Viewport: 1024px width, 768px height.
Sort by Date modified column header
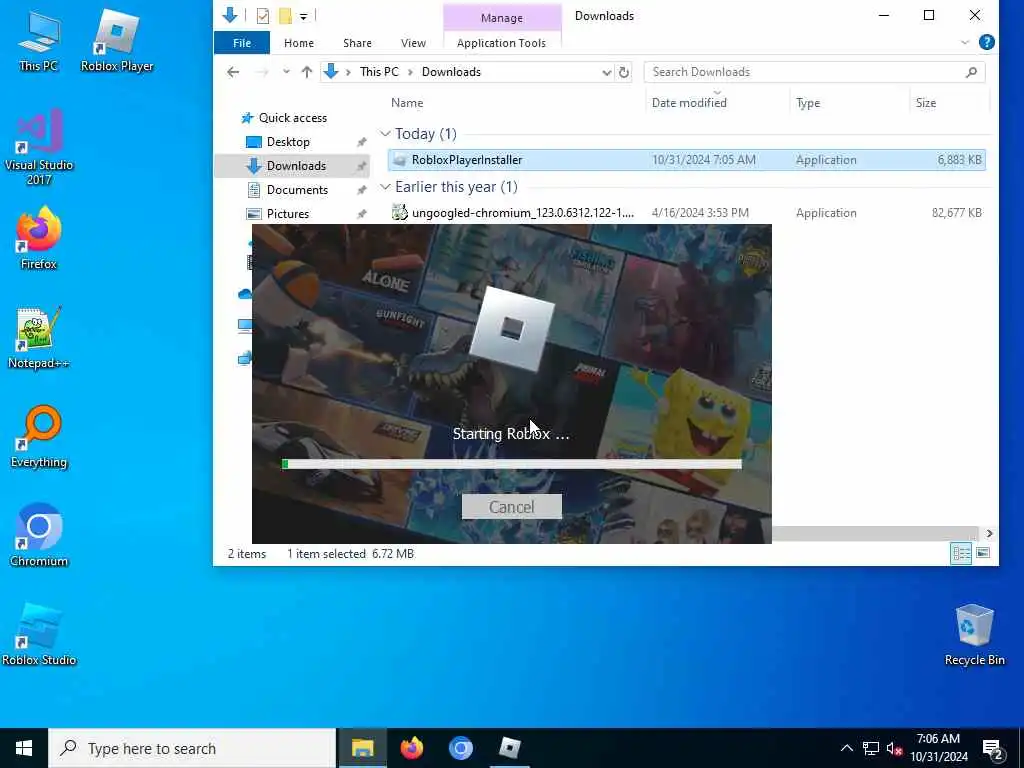coord(689,103)
